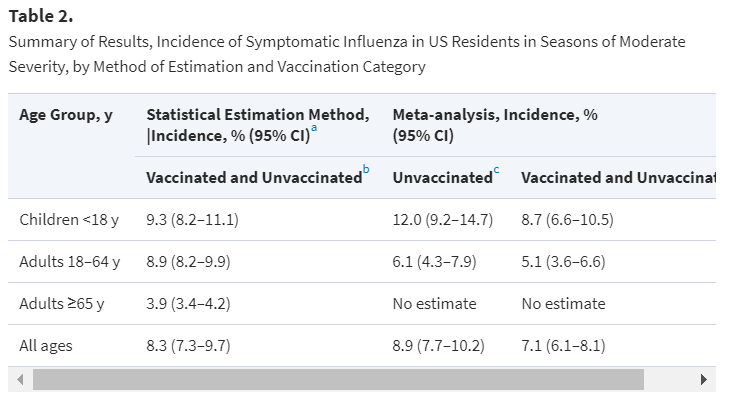Image resolution: width=741 pixels, height=397 pixels.
Task: Click the Age Group, y column header
Action: point(66,115)
